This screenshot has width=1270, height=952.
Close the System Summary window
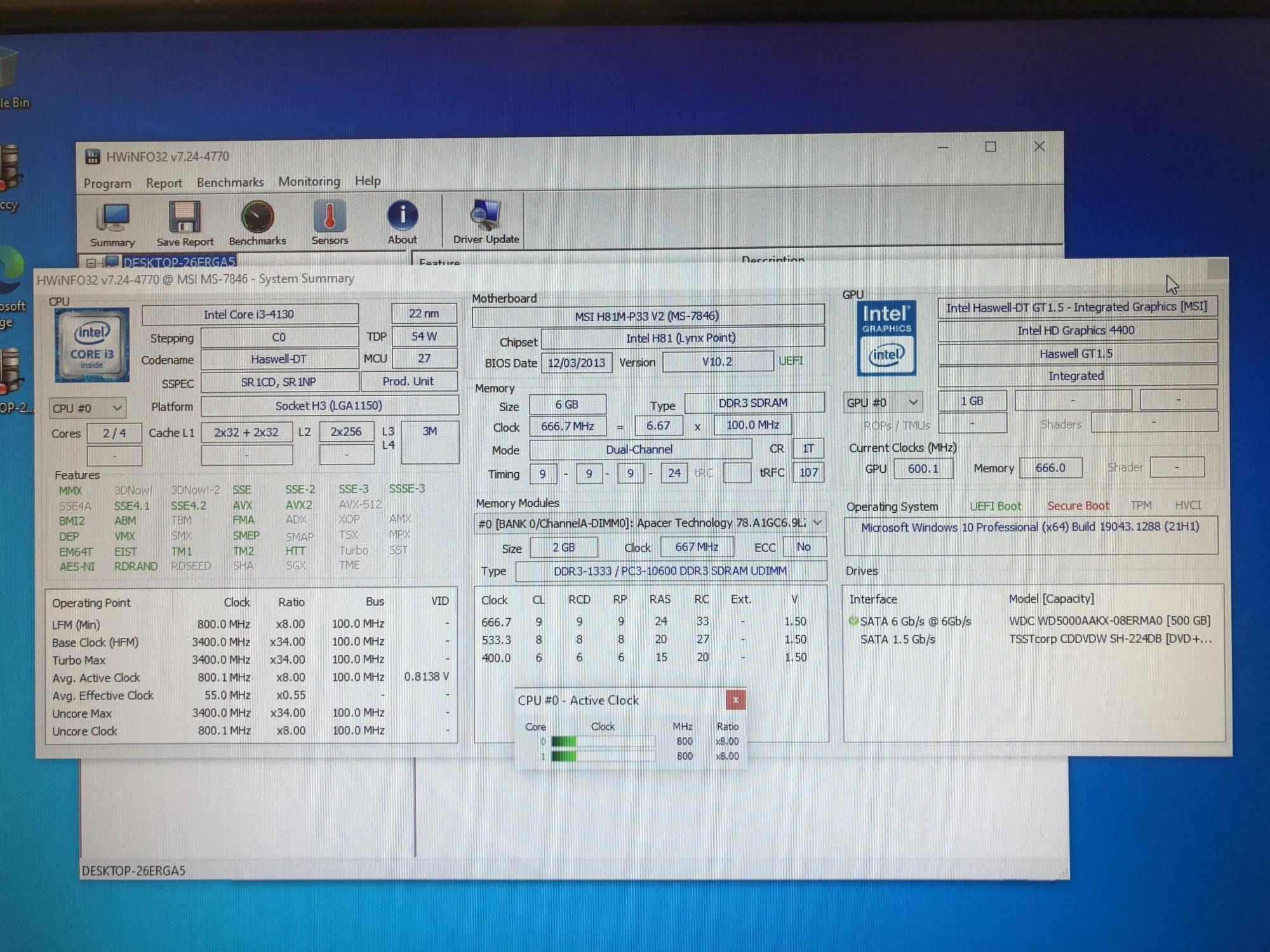(x=1217, y=269)
